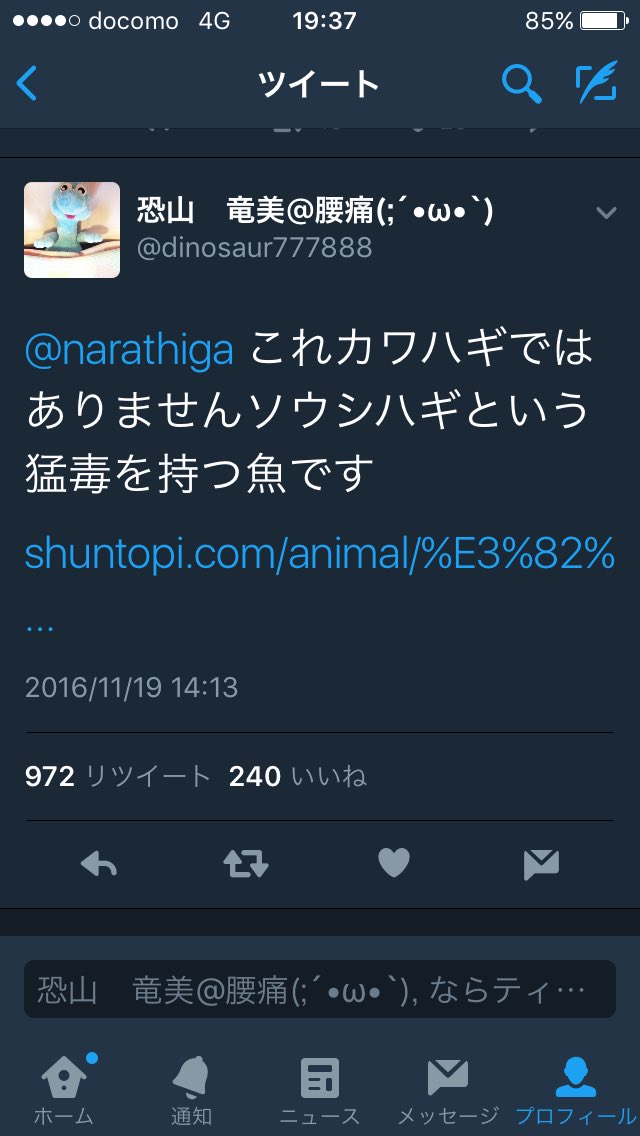Select the プロフィール tab
This screenshot has width=640, height=1136.
575,1090
